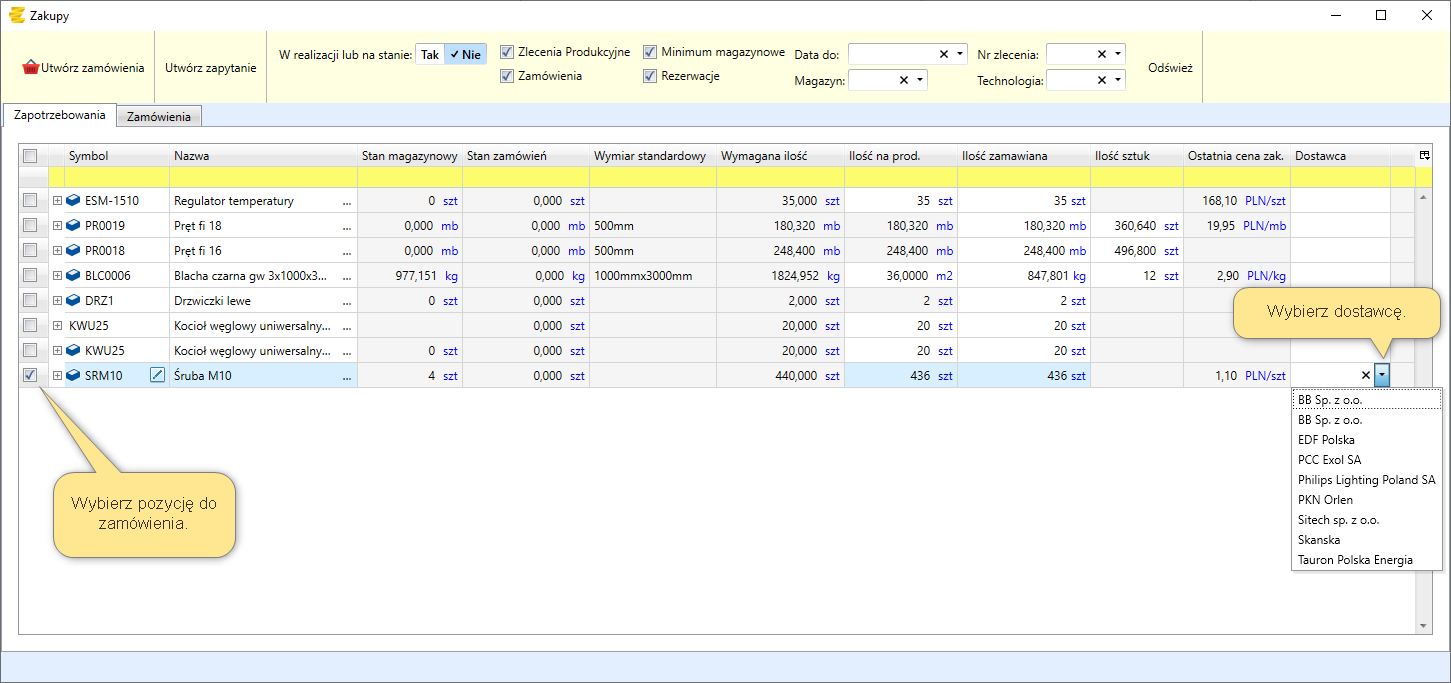Expand the BLC0006 row tree node
This screenshot has width=1451, height=683.
click(57, 275)
